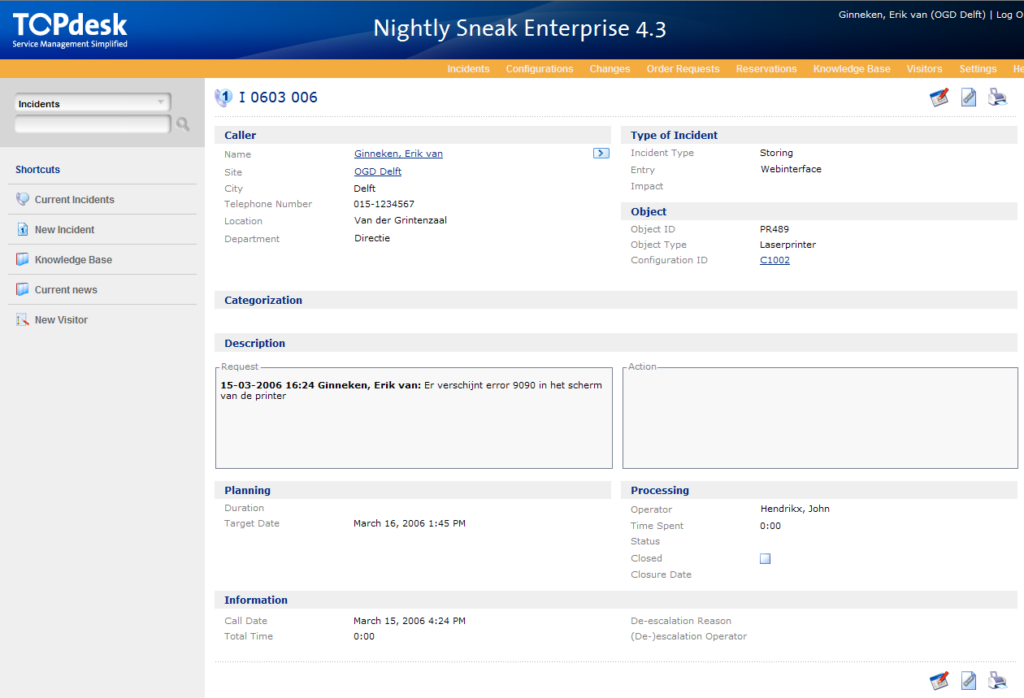
Task: Open the Incidents search type dropdown
Action: click(x=92, y=103)
